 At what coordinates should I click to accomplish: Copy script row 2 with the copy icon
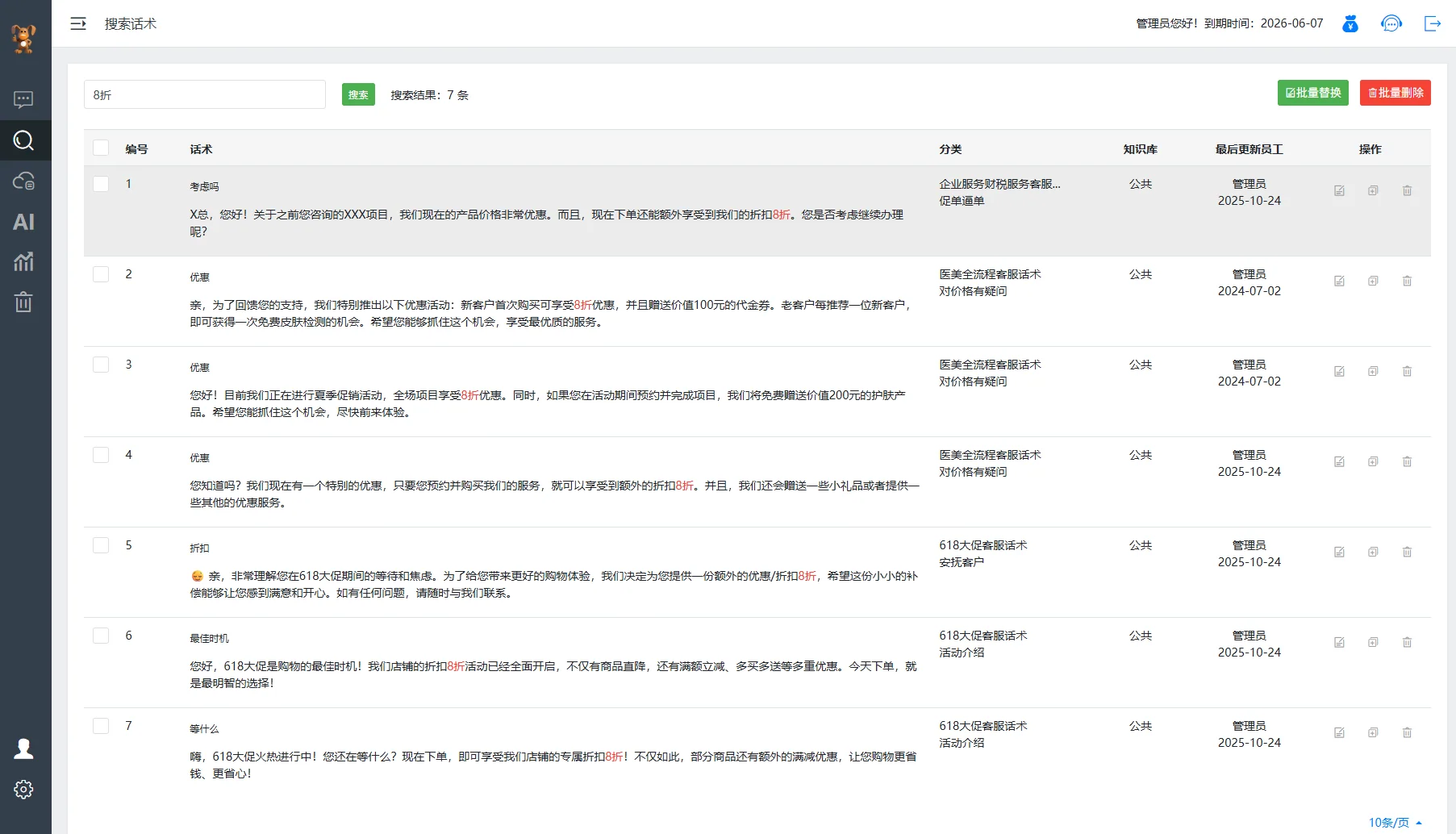(1373, 281)
